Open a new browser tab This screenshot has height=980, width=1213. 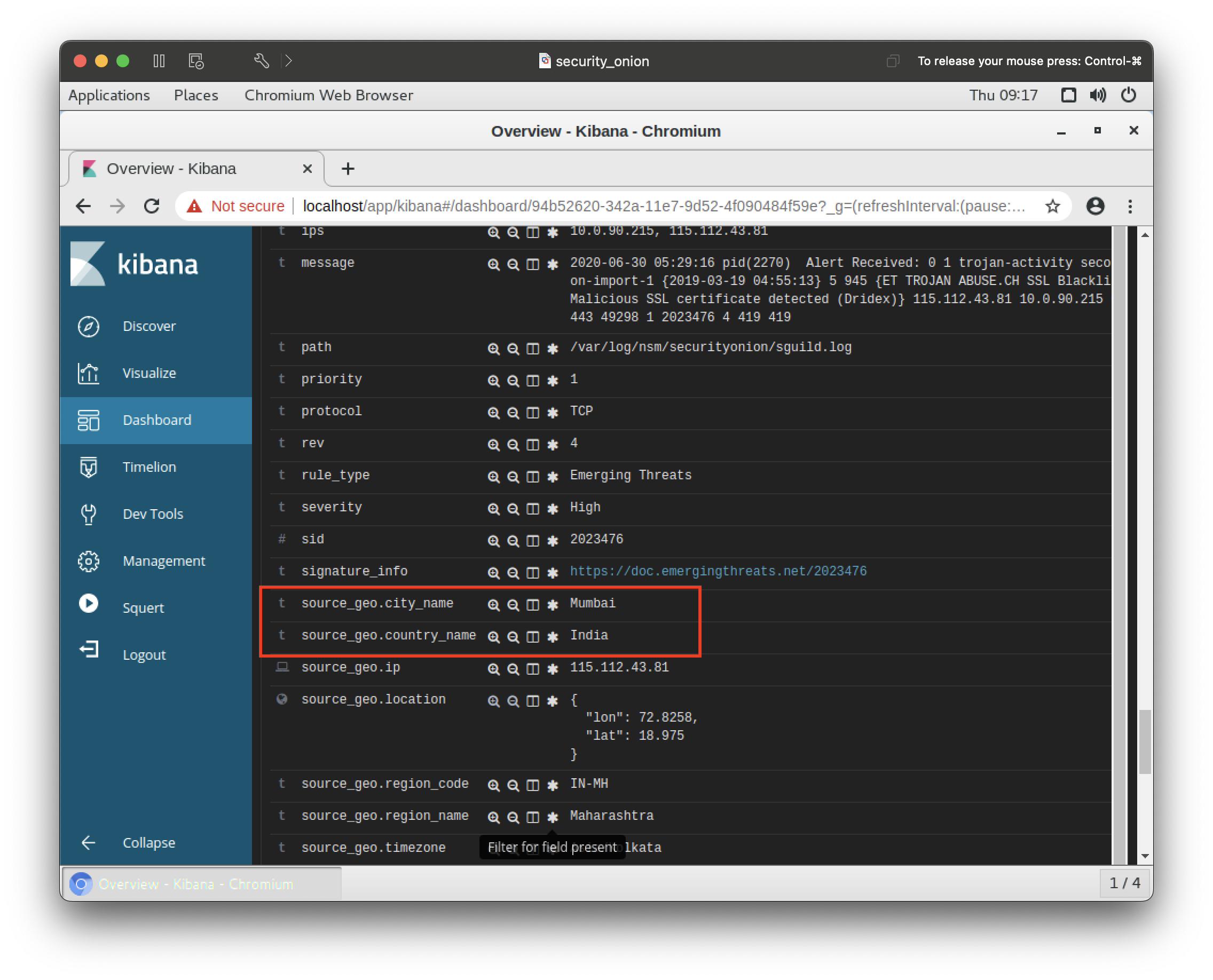tap(348, 169)
